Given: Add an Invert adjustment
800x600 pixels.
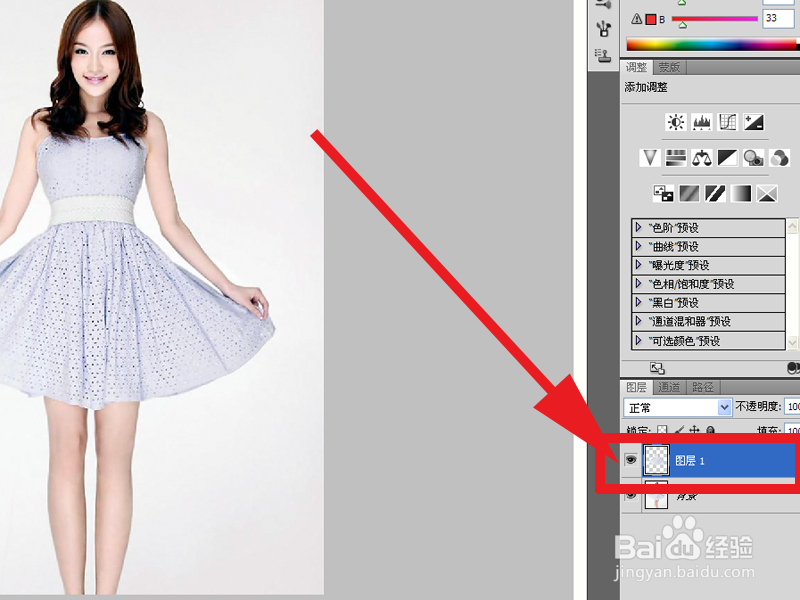Looking at the screenshot, I should [663, 193].
